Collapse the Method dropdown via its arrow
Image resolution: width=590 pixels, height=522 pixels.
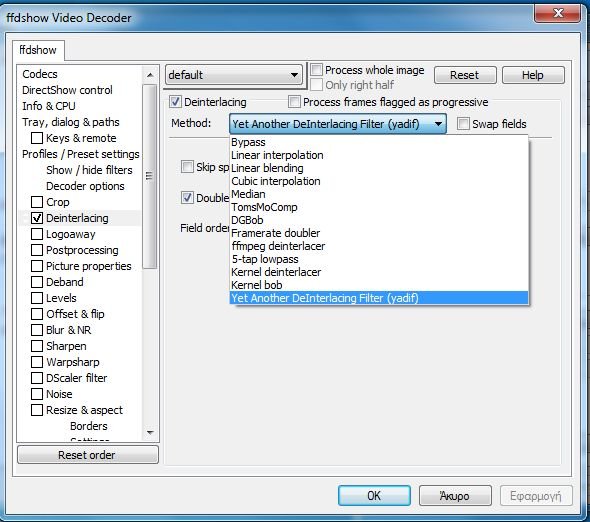click(438, 124)
